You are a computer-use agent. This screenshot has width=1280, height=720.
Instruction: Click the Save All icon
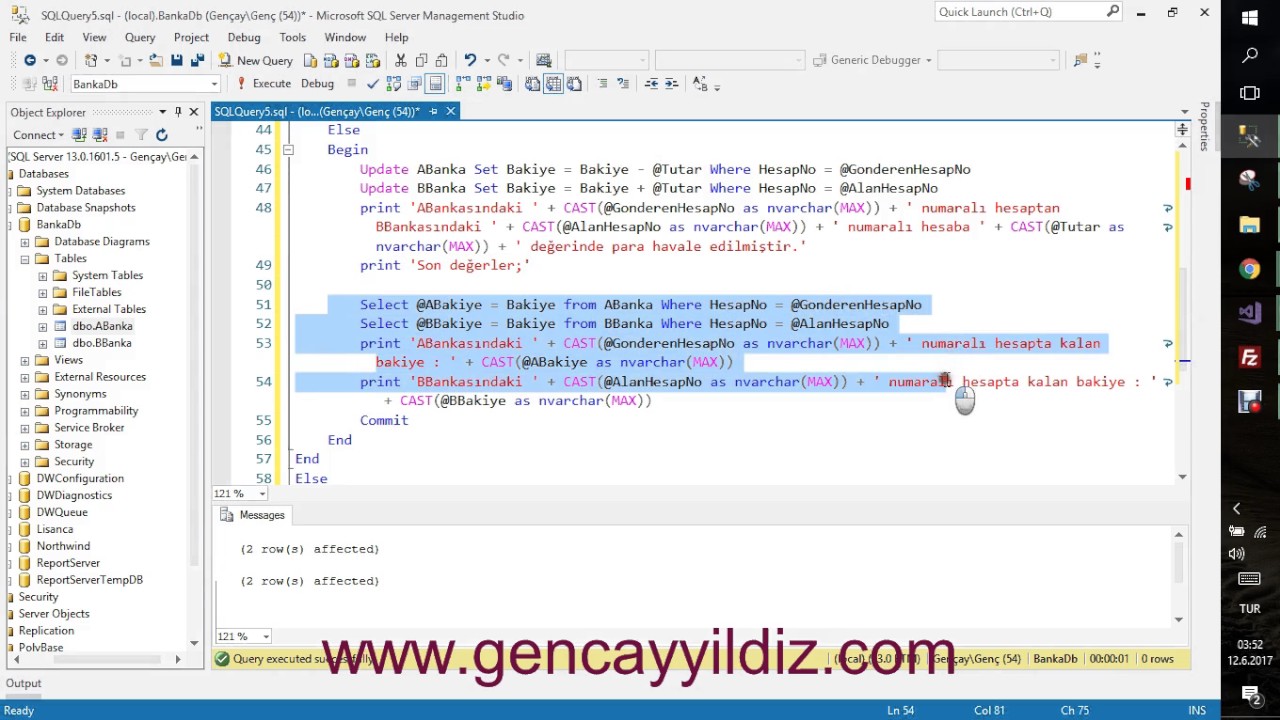point(197,60)
